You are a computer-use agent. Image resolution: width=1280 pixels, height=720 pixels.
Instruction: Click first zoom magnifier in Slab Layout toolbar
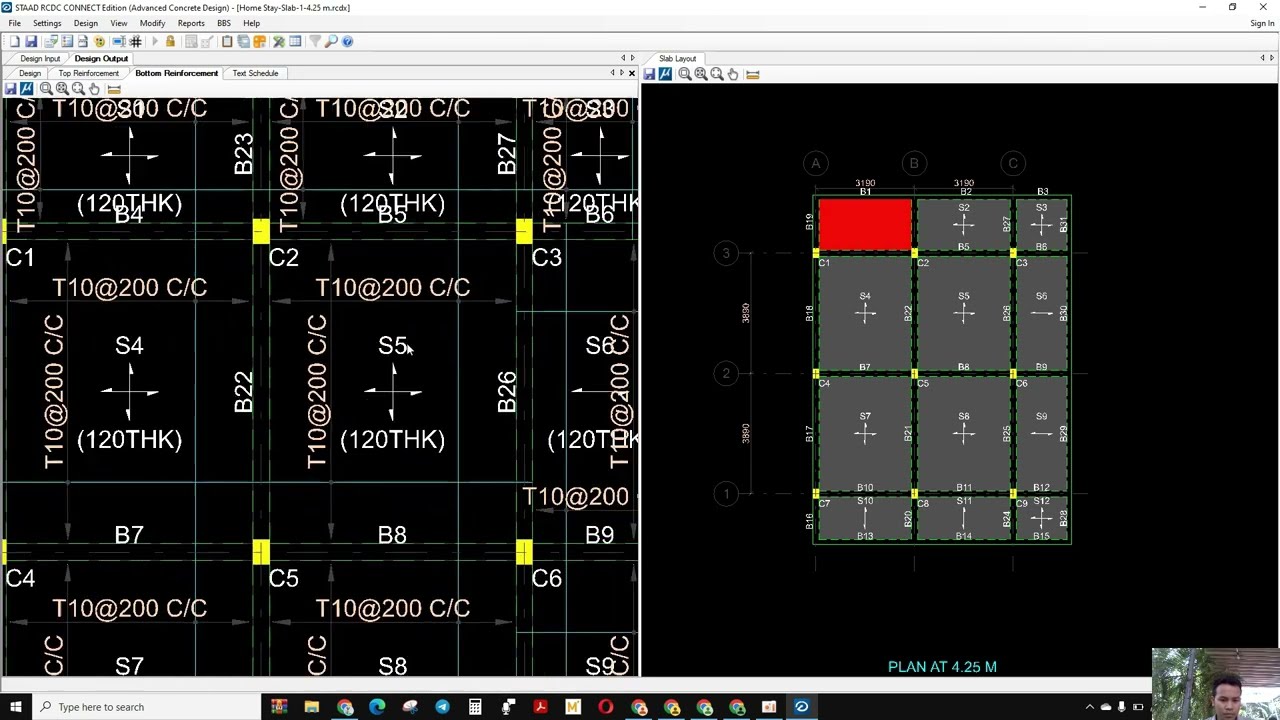[x=685, y=74]
